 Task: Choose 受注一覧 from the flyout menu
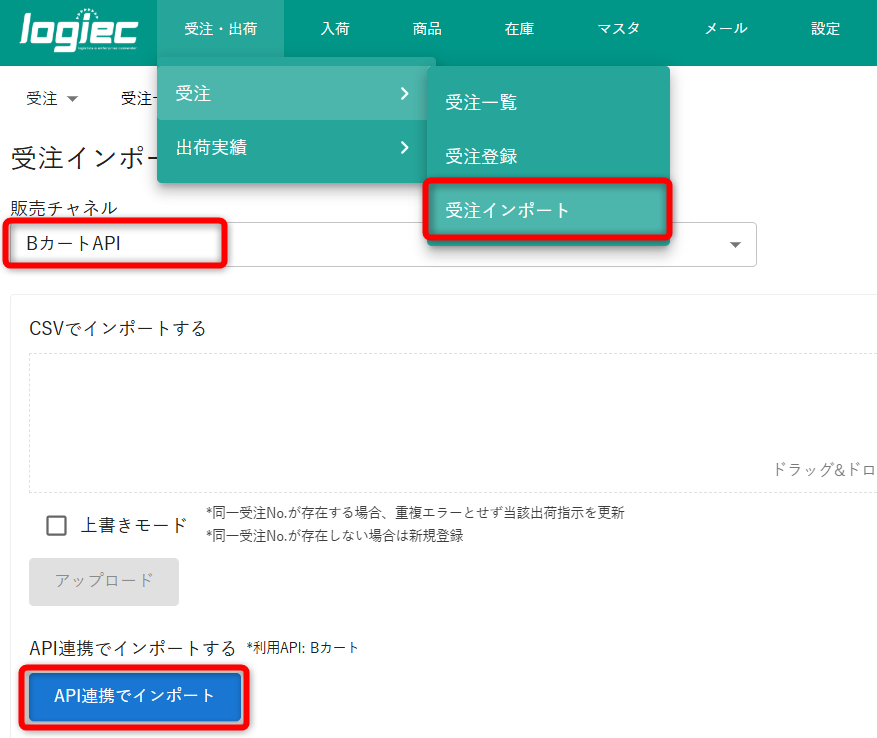(x=481, y=102)
